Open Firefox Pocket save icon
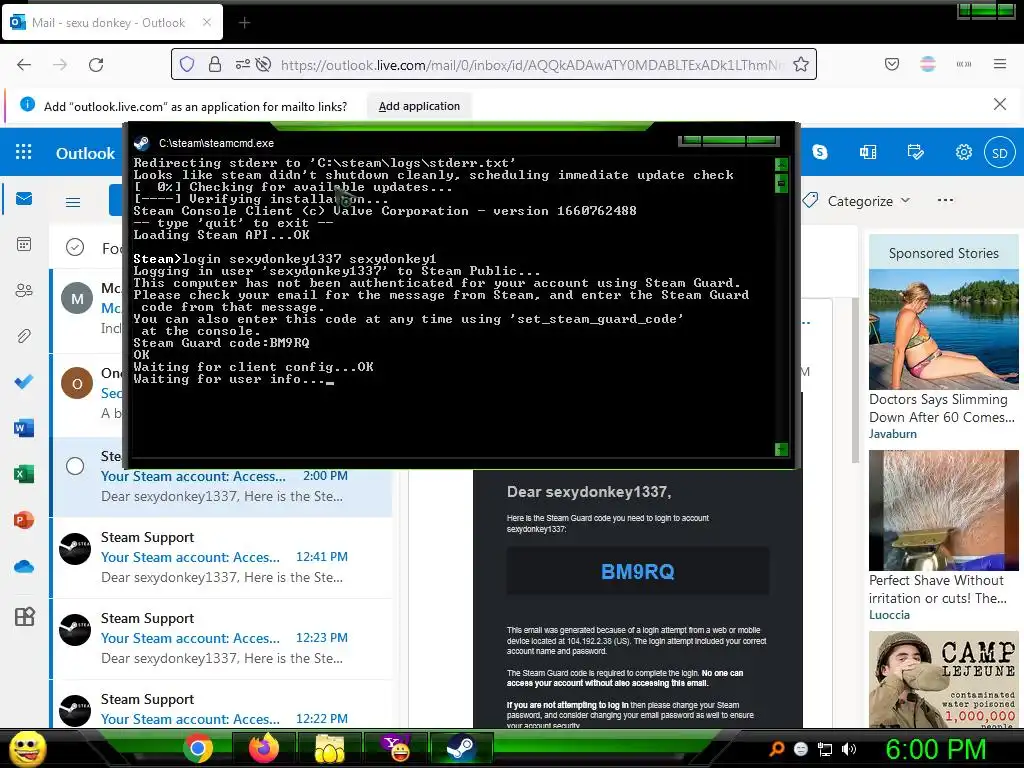The image size is (1024, 768). (x=892, y=64)
